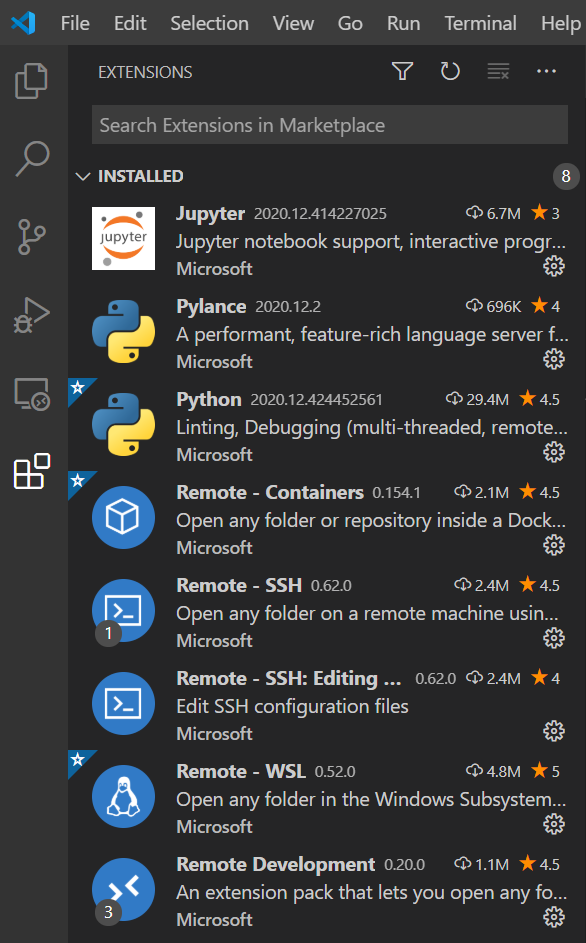586x943 pixels.
Task: Open Run and Debug view
Action: coord(30,316)
